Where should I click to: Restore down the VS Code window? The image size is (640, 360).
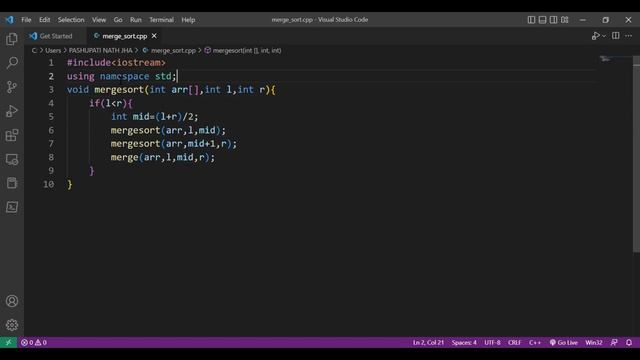(x=606, y=20)
